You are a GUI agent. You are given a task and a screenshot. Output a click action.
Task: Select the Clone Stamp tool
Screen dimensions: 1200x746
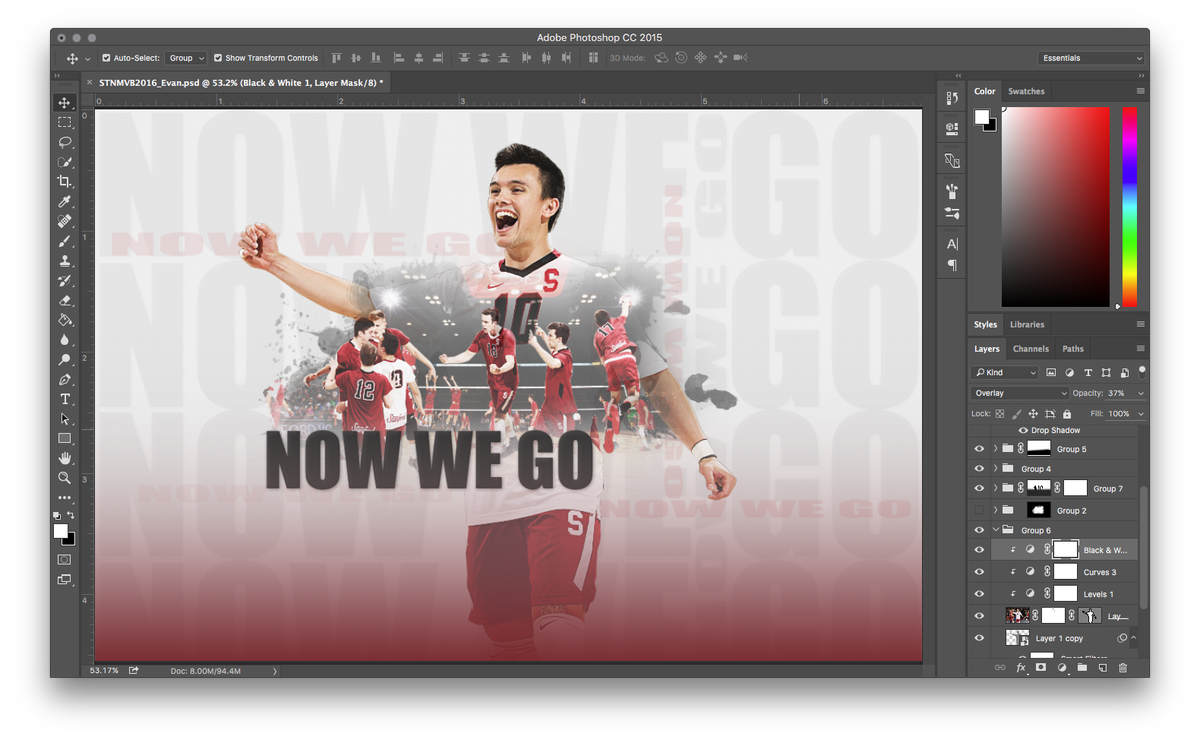click(x=64, y=260)
